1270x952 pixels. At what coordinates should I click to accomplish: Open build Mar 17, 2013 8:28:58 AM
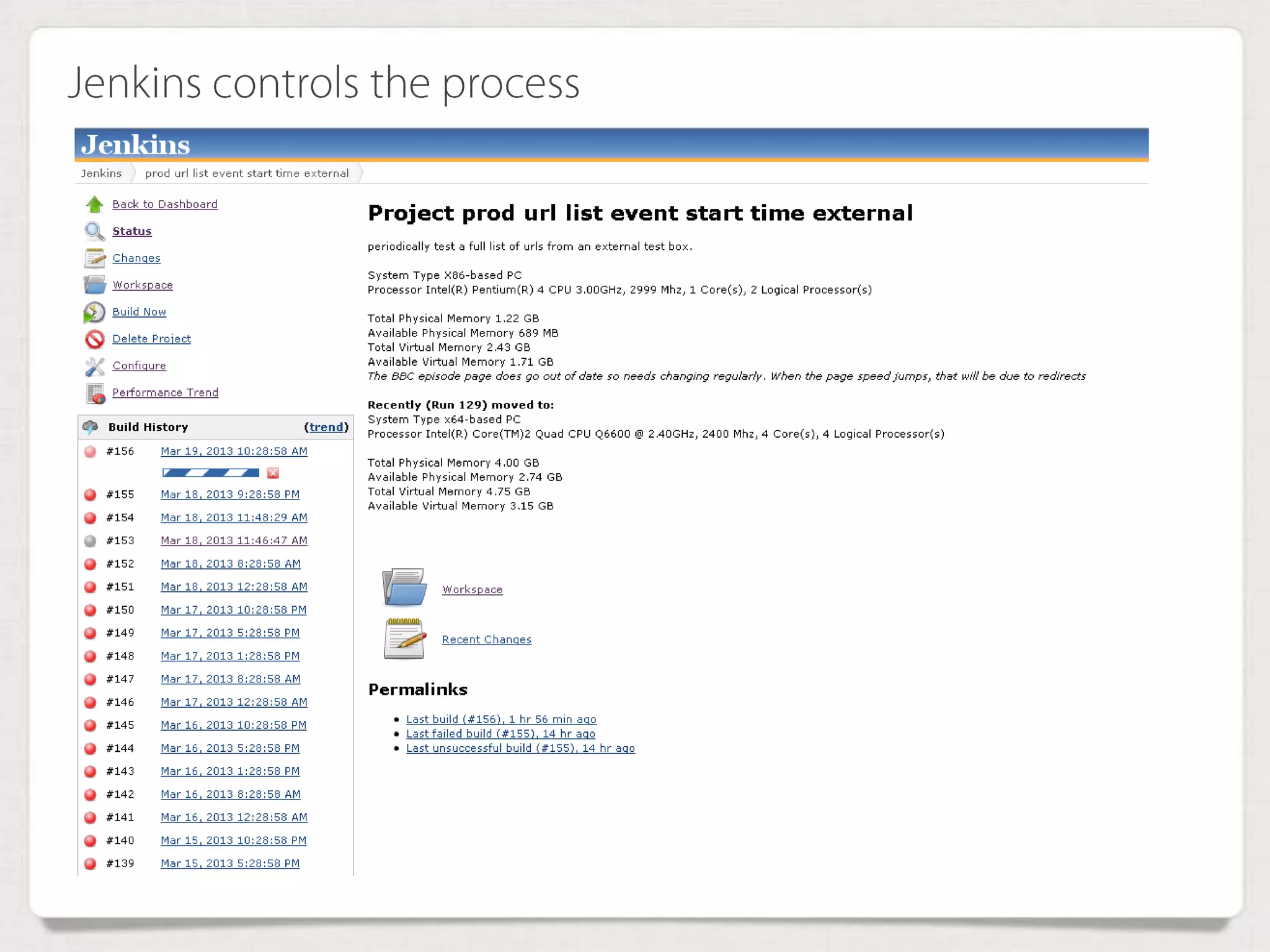[x=231, y=679]
